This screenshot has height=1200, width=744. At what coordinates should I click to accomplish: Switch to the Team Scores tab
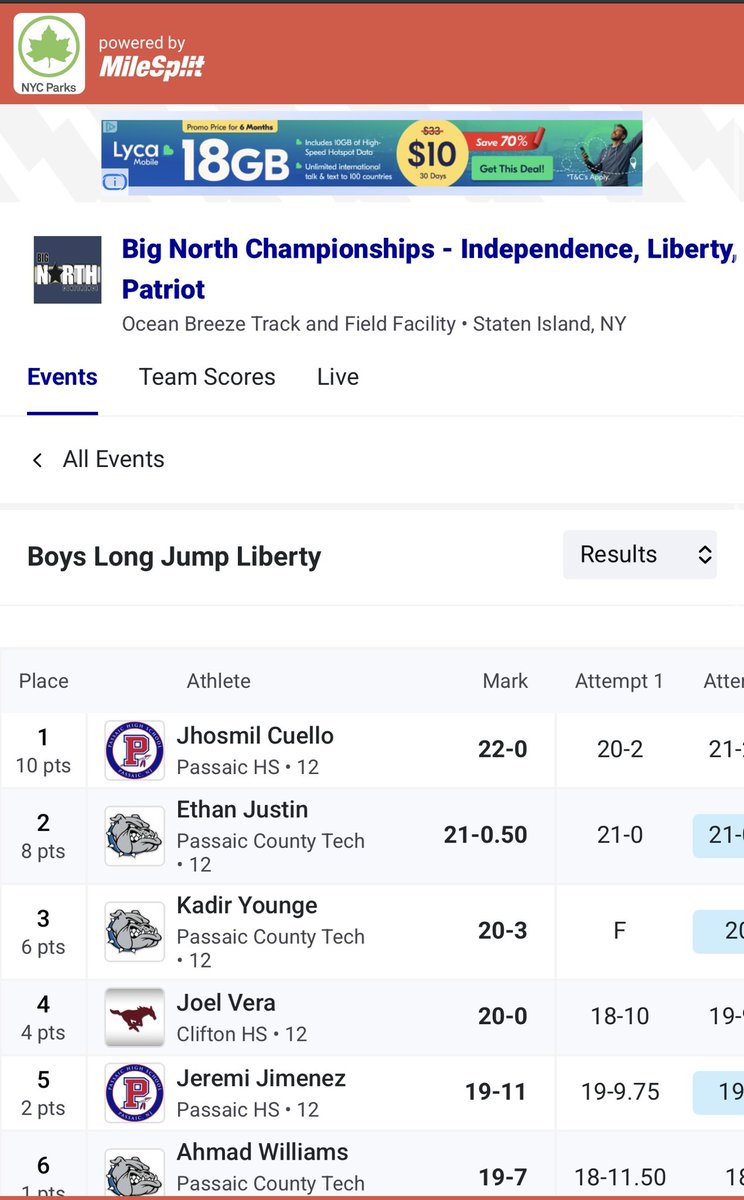207,377
